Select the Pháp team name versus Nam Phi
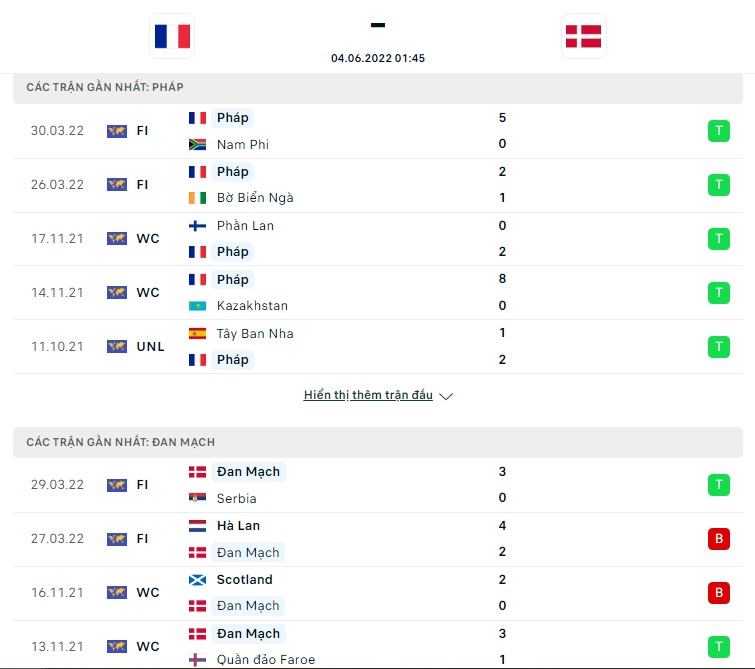This screenshot has height=669, width=755. tap(233, 118)
